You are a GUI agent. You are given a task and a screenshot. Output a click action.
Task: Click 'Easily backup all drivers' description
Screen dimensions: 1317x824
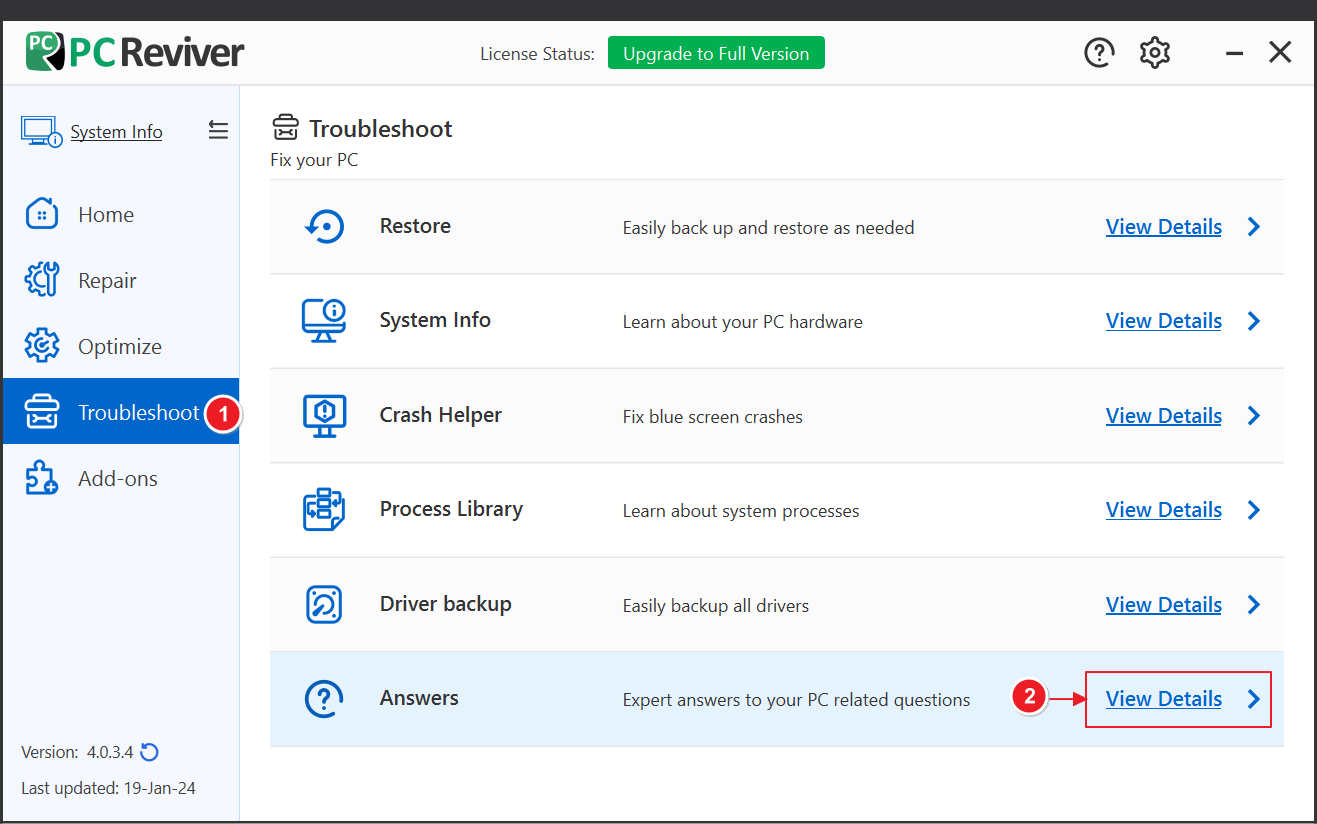(716, 606)
